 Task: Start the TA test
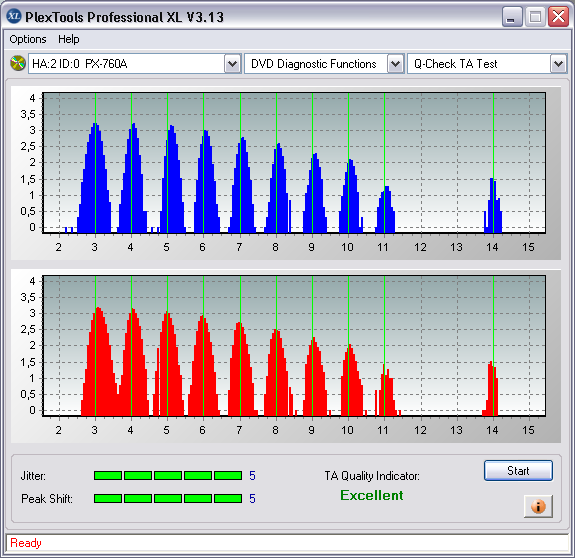(518, 471)
